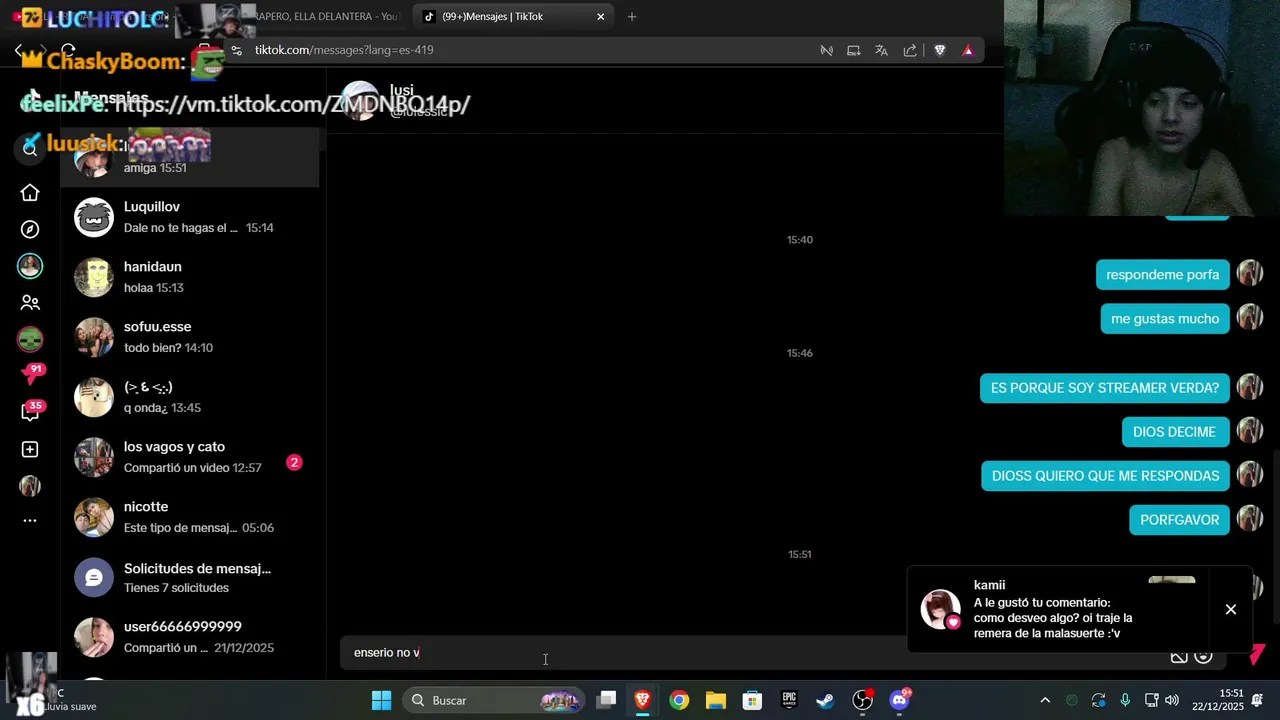Go to TikTok Home via house icon
The image size is (1280, 720).
(30, 193)
